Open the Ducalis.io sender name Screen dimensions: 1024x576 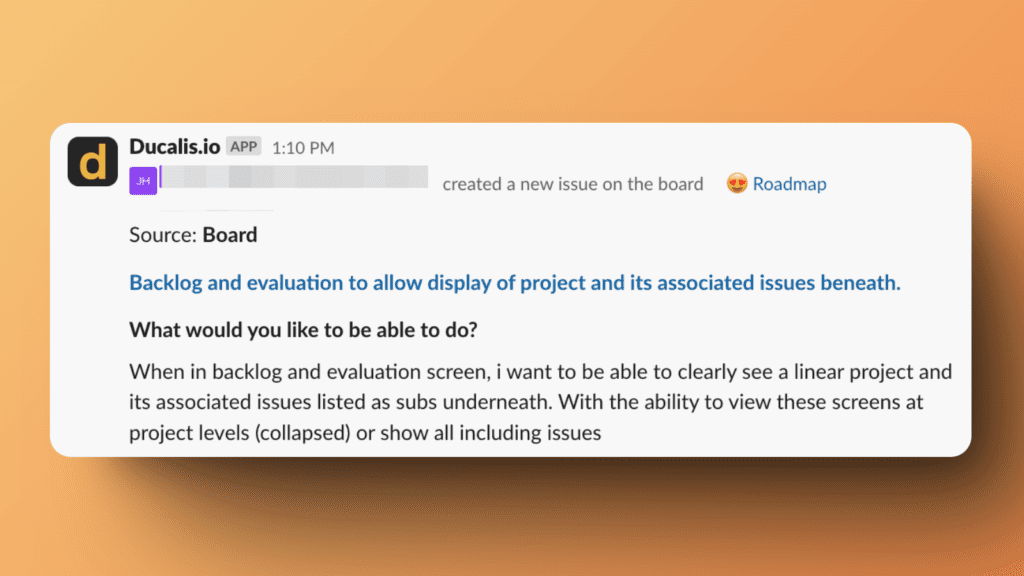[174, 147]
